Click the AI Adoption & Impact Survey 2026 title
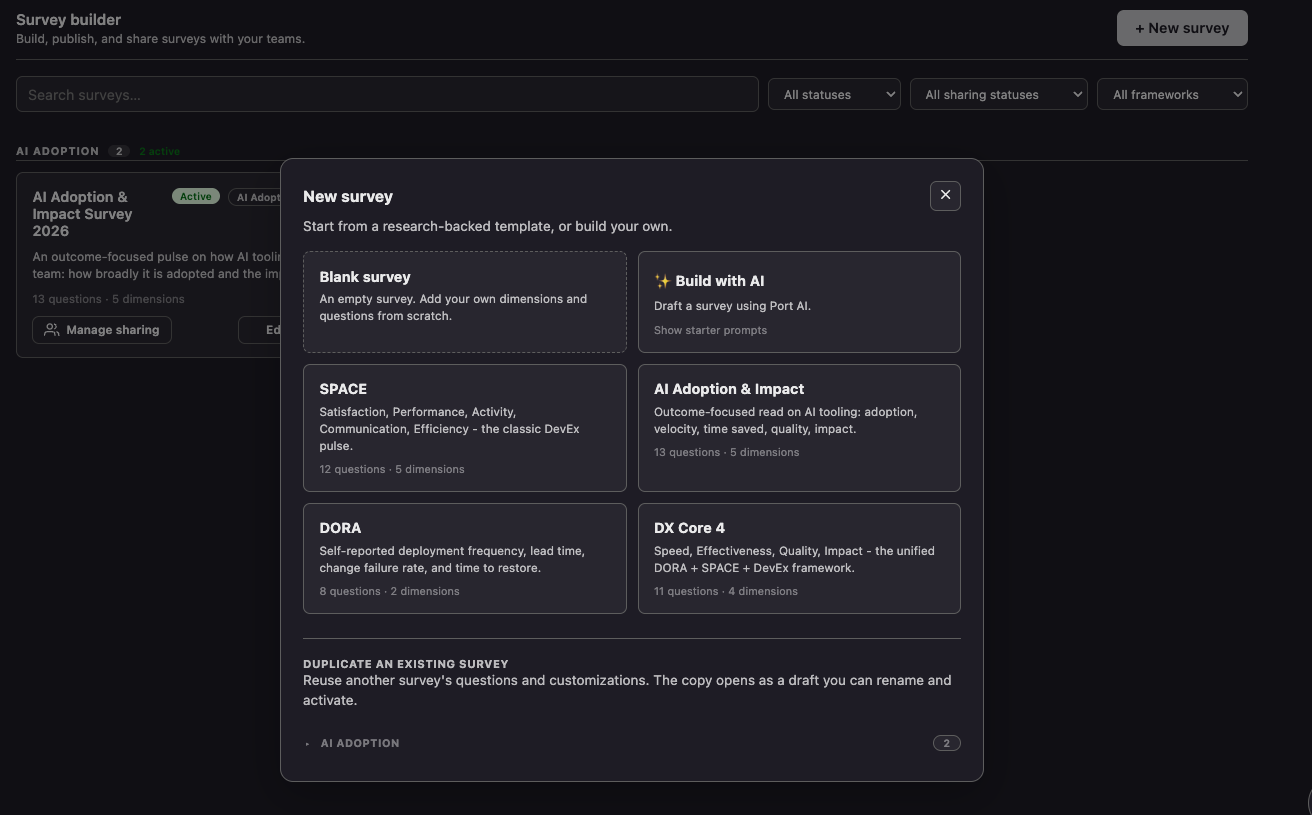Screen dimensions: 1312x815 pos(82,214)
